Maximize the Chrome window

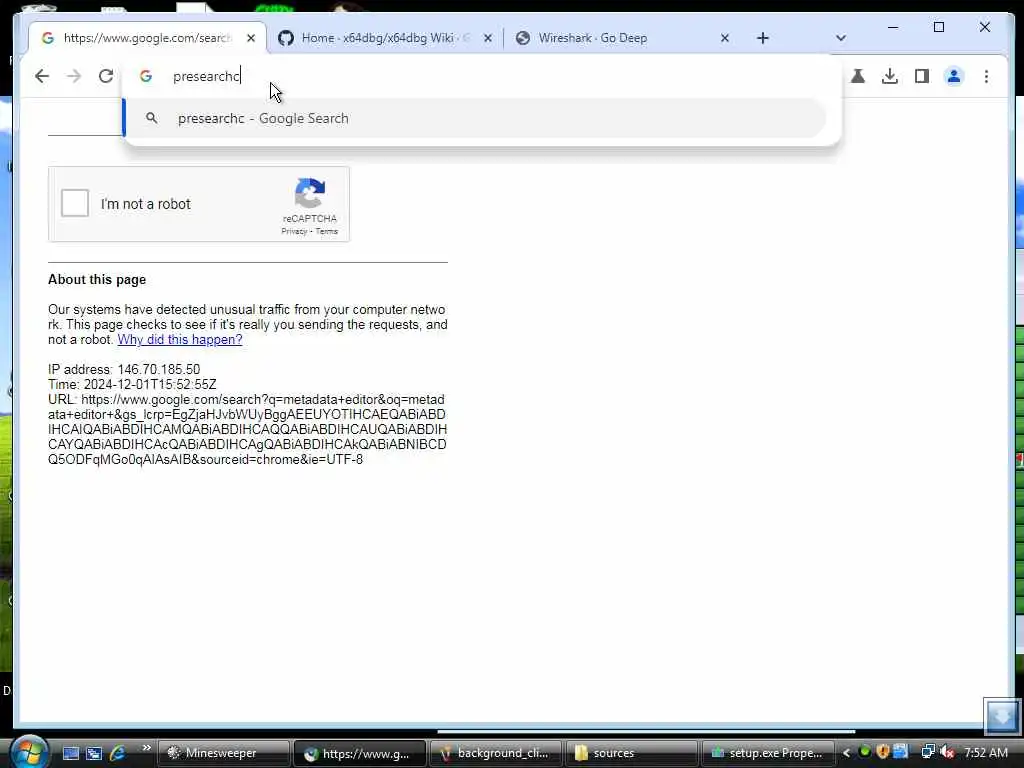[x=938, y=27]
